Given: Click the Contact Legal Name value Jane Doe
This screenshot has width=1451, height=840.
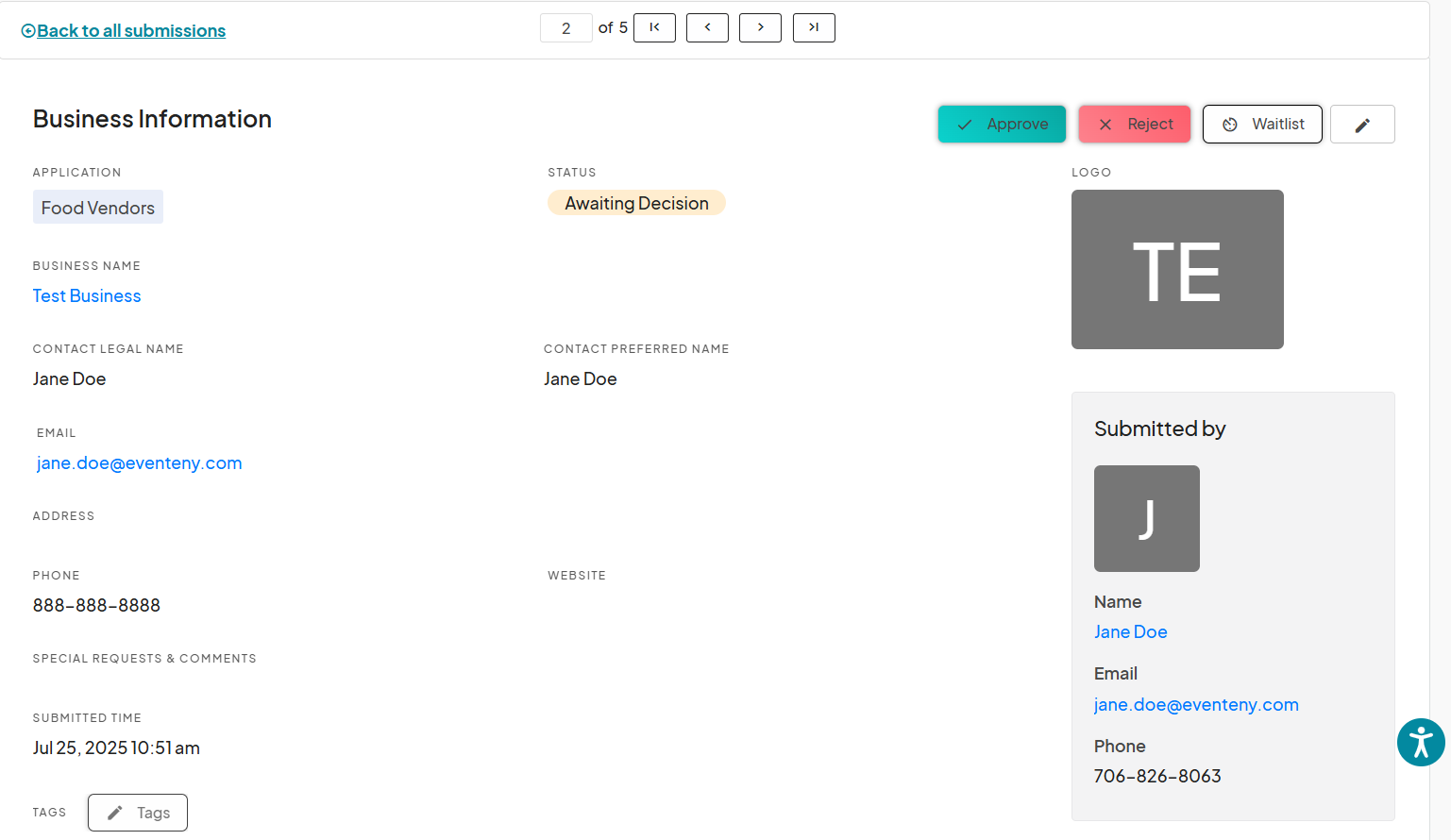Looking at the screenshot, I should (69, 379).
